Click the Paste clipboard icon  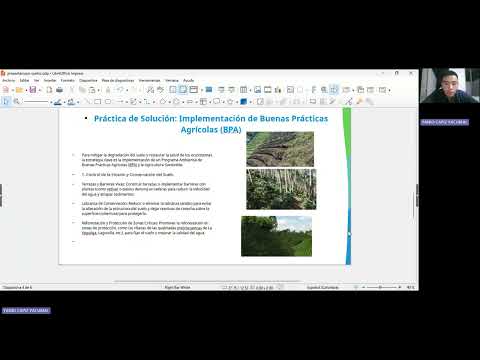pyautogui.click(x=92, y=90)
